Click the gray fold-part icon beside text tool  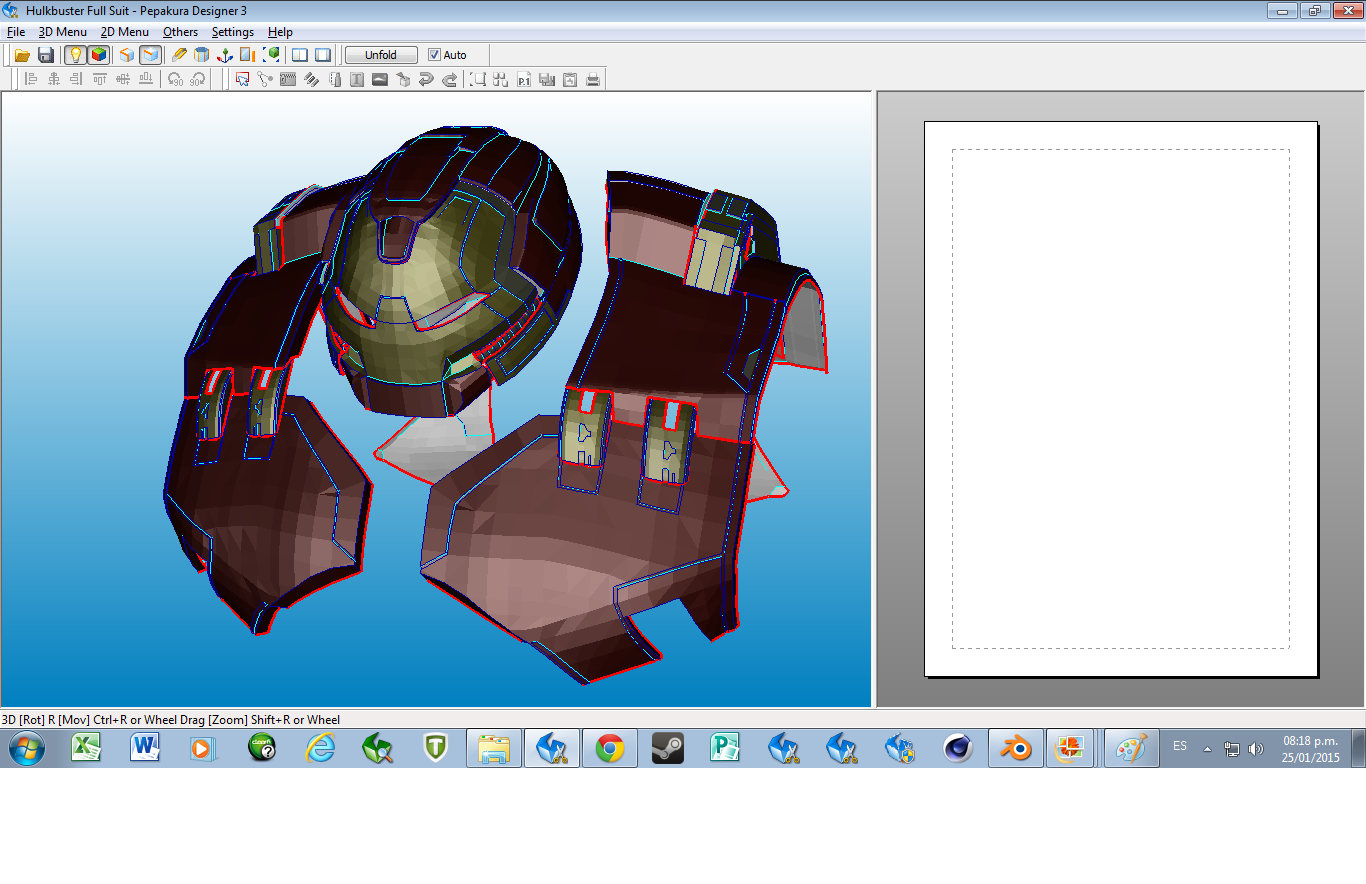(x=334, y=79)
